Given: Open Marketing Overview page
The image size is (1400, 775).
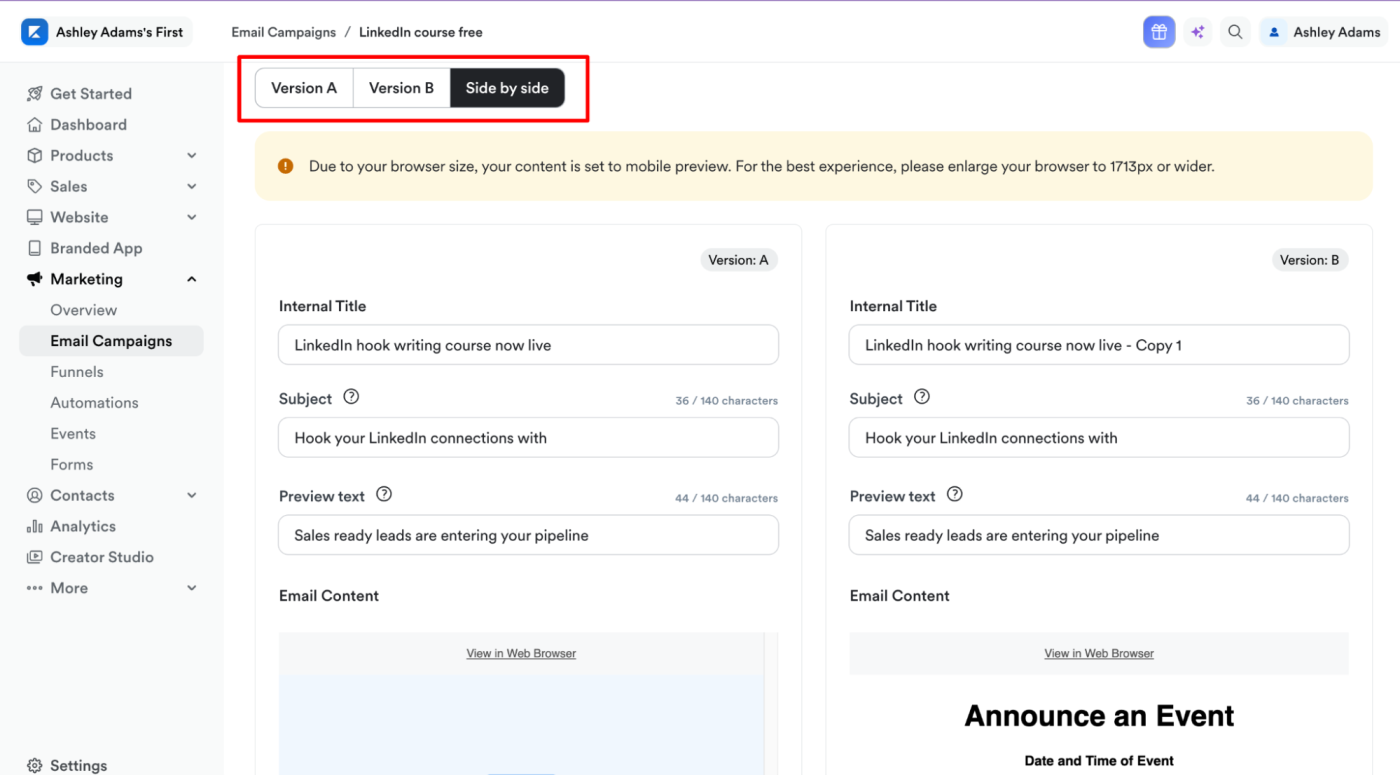Looking at the screenshot, I should click(x=84, y=310).
